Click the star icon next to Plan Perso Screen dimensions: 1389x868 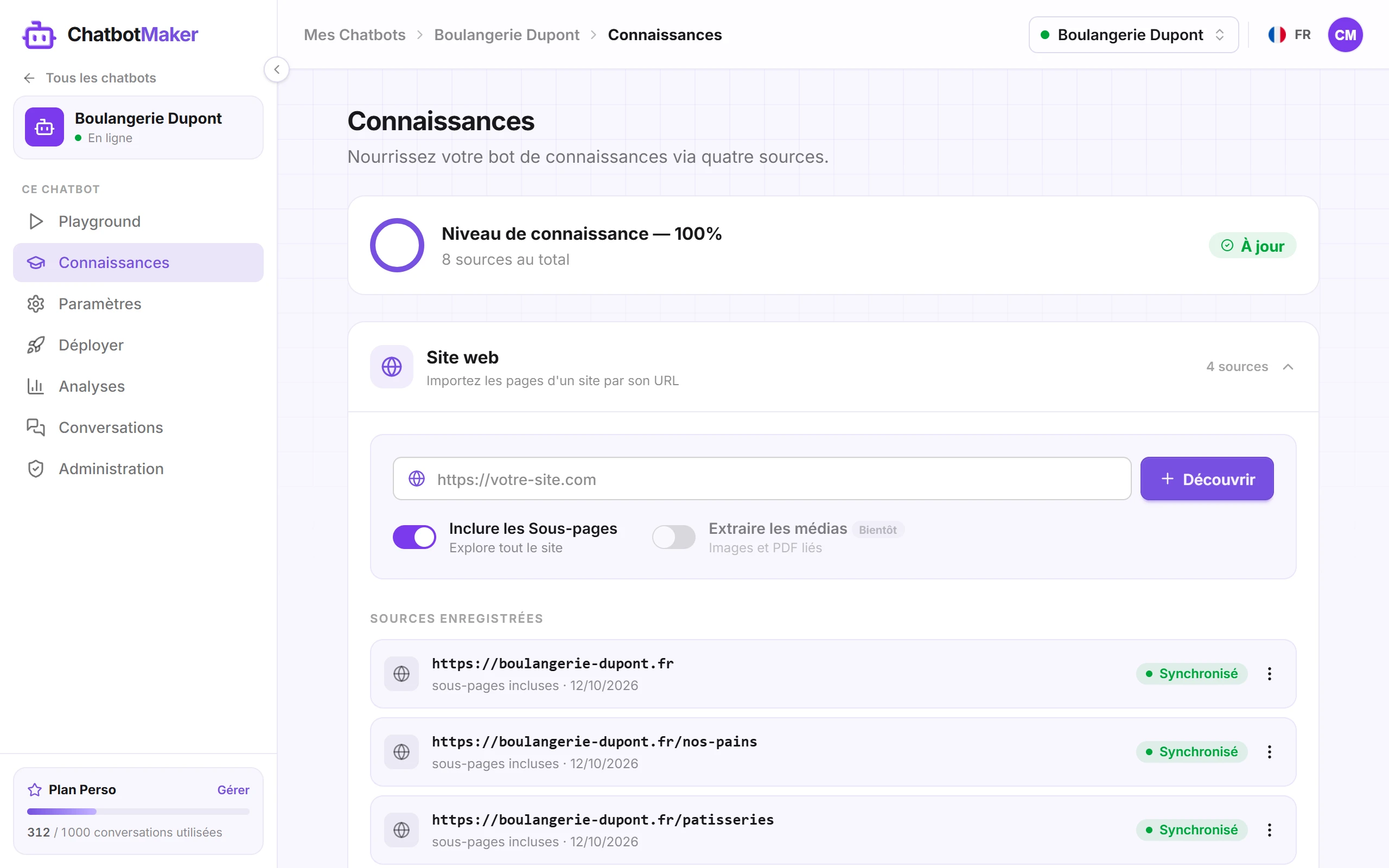click(34, 790)
